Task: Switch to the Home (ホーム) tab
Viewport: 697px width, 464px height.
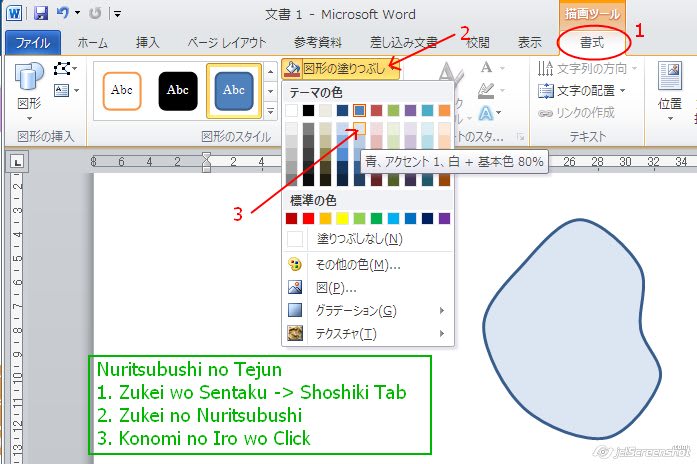Action: (93, 42)
